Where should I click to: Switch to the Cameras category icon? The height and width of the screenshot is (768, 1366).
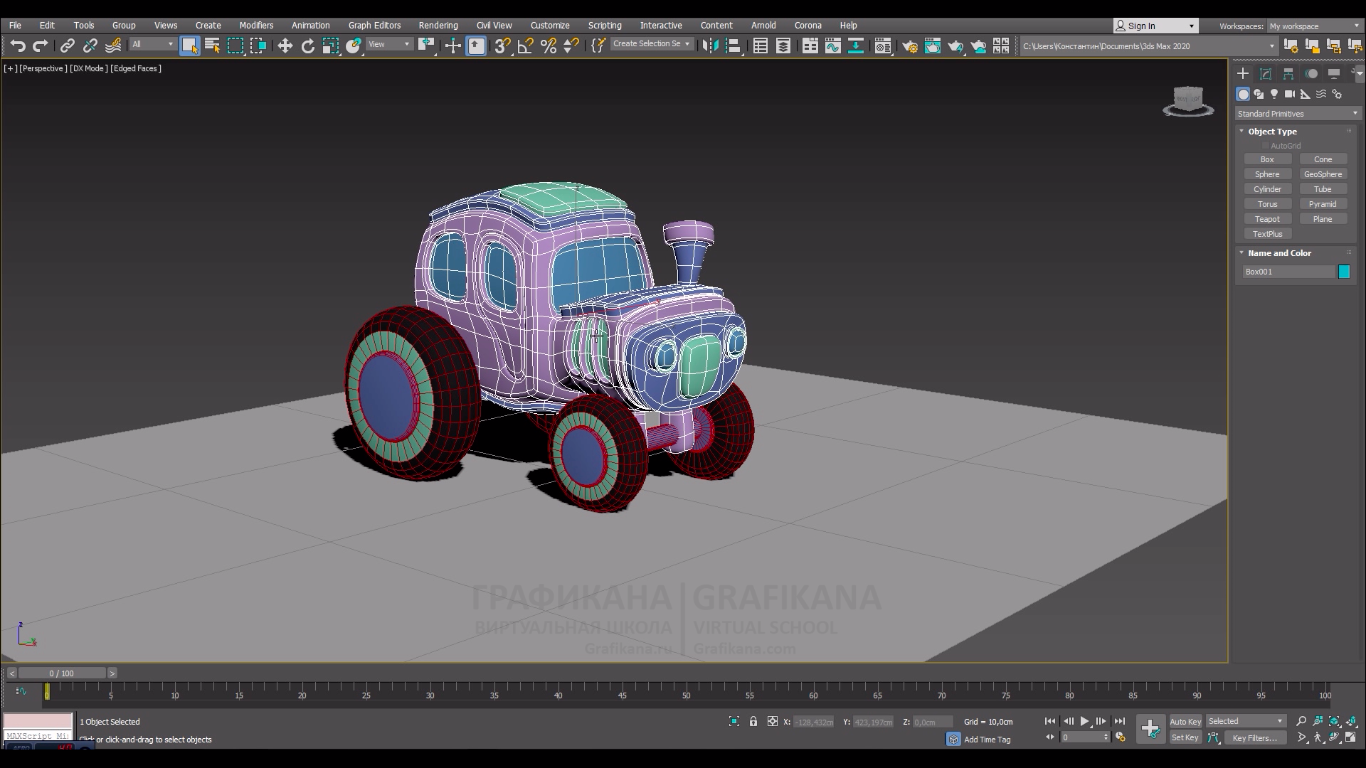pos(1290,94)
